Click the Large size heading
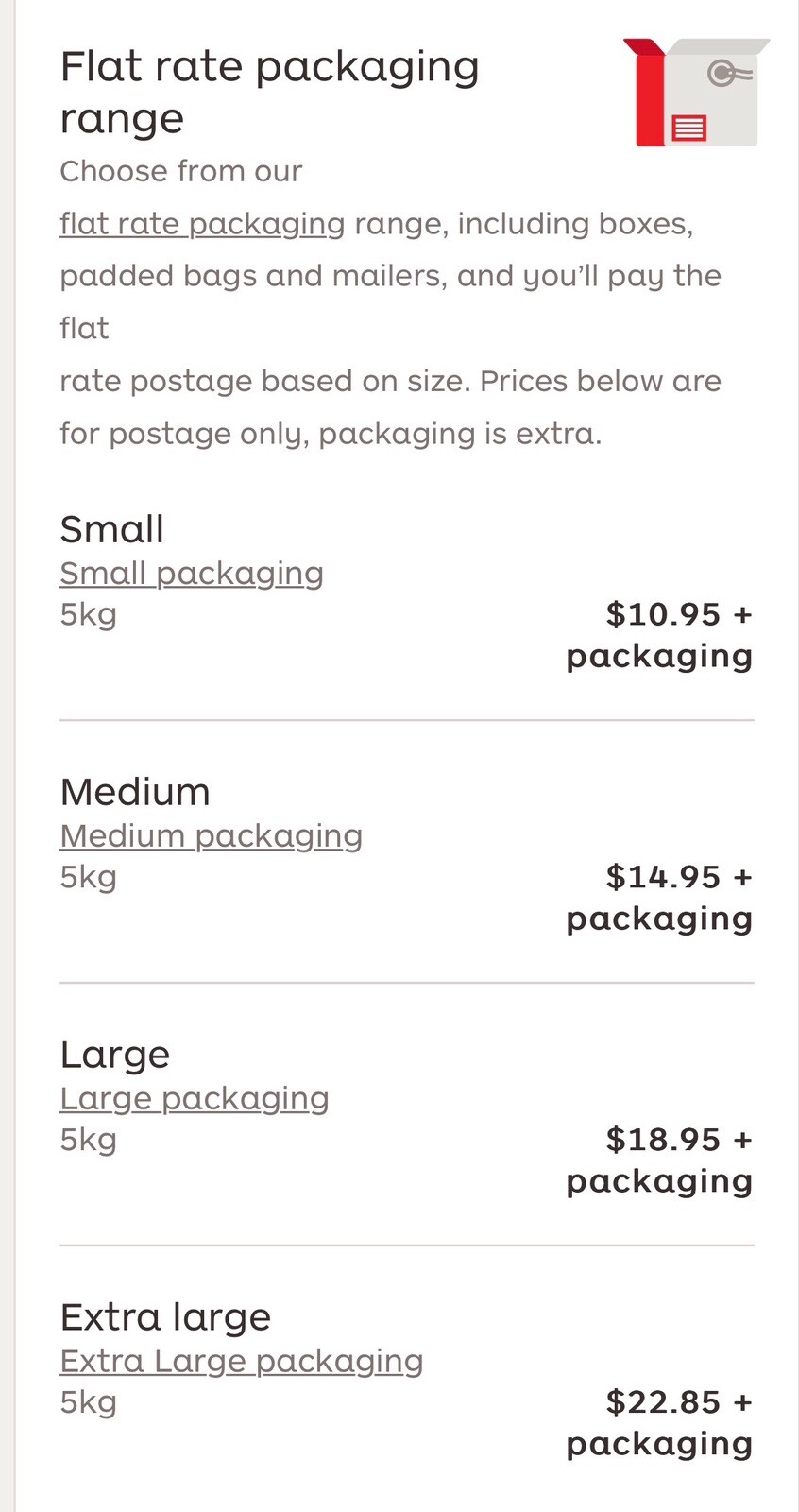The image size is (799, 1512). pyautogui.click(x=115, y=1055)
